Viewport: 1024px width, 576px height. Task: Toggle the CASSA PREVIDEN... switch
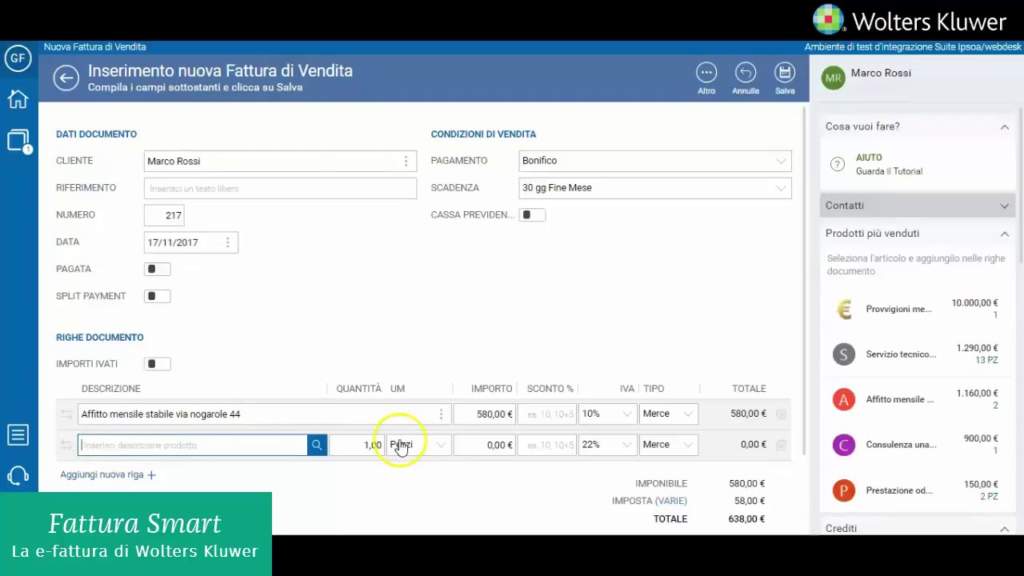[x=532, y=215]
